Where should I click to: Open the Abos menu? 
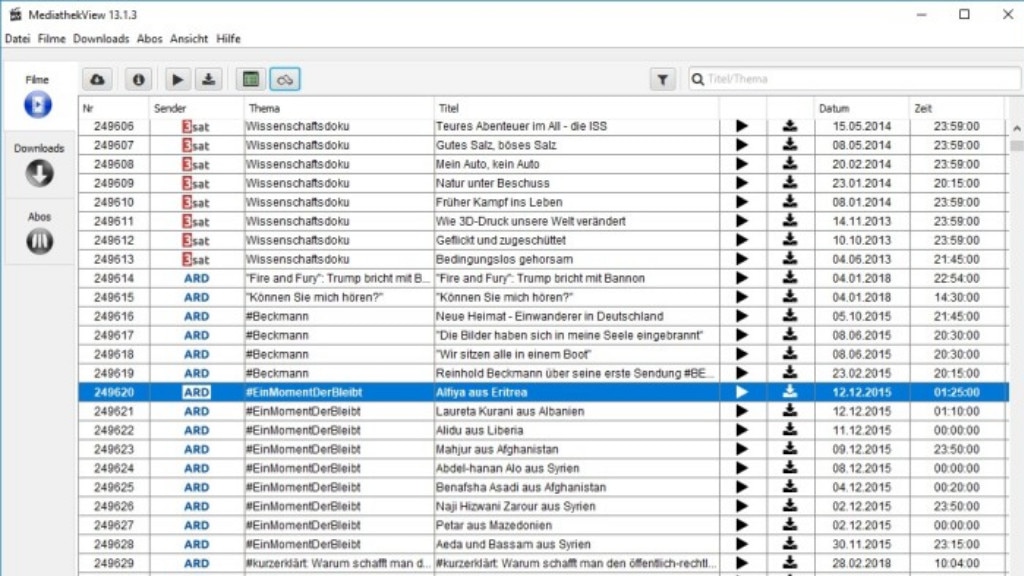click(x=150, y=39)
